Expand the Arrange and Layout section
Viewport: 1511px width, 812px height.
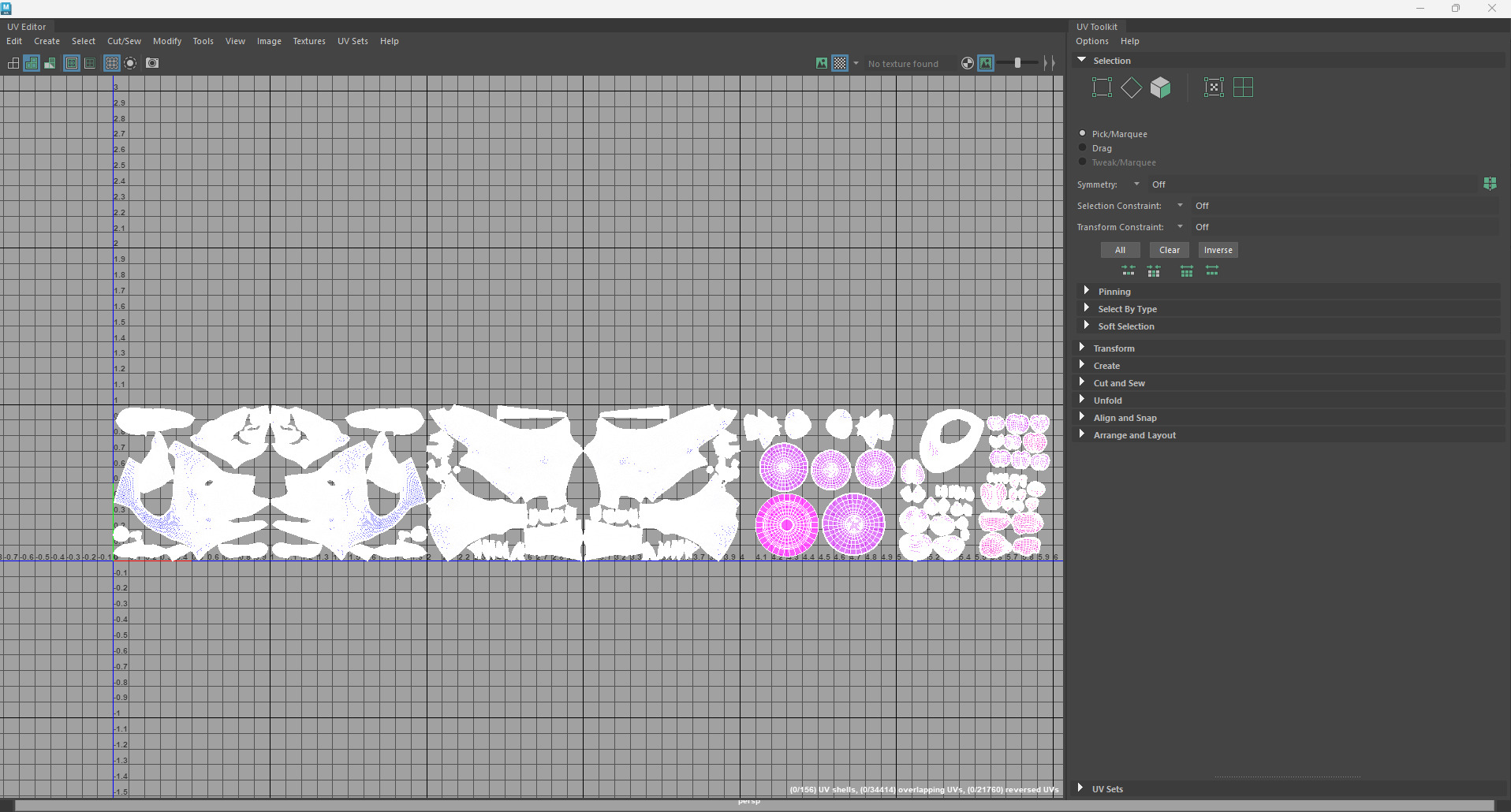1289,435
